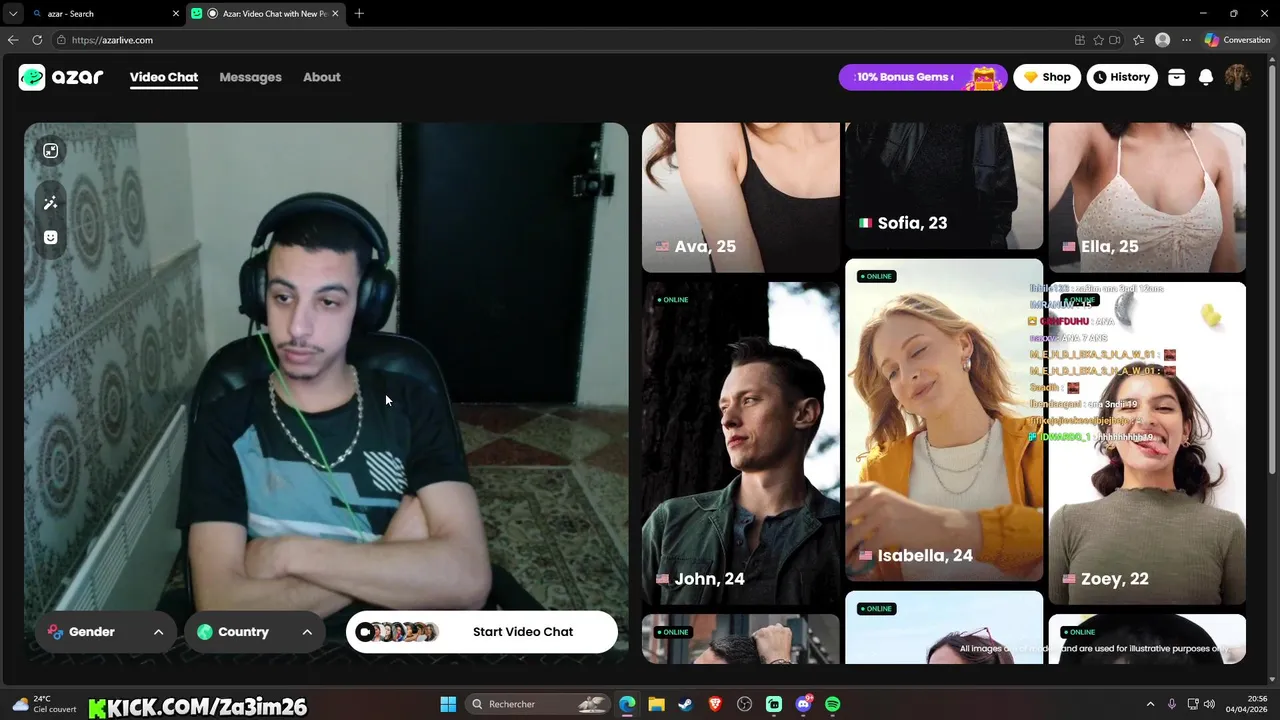
Task: Open the gift box inbox icon
Action: 1176,77
